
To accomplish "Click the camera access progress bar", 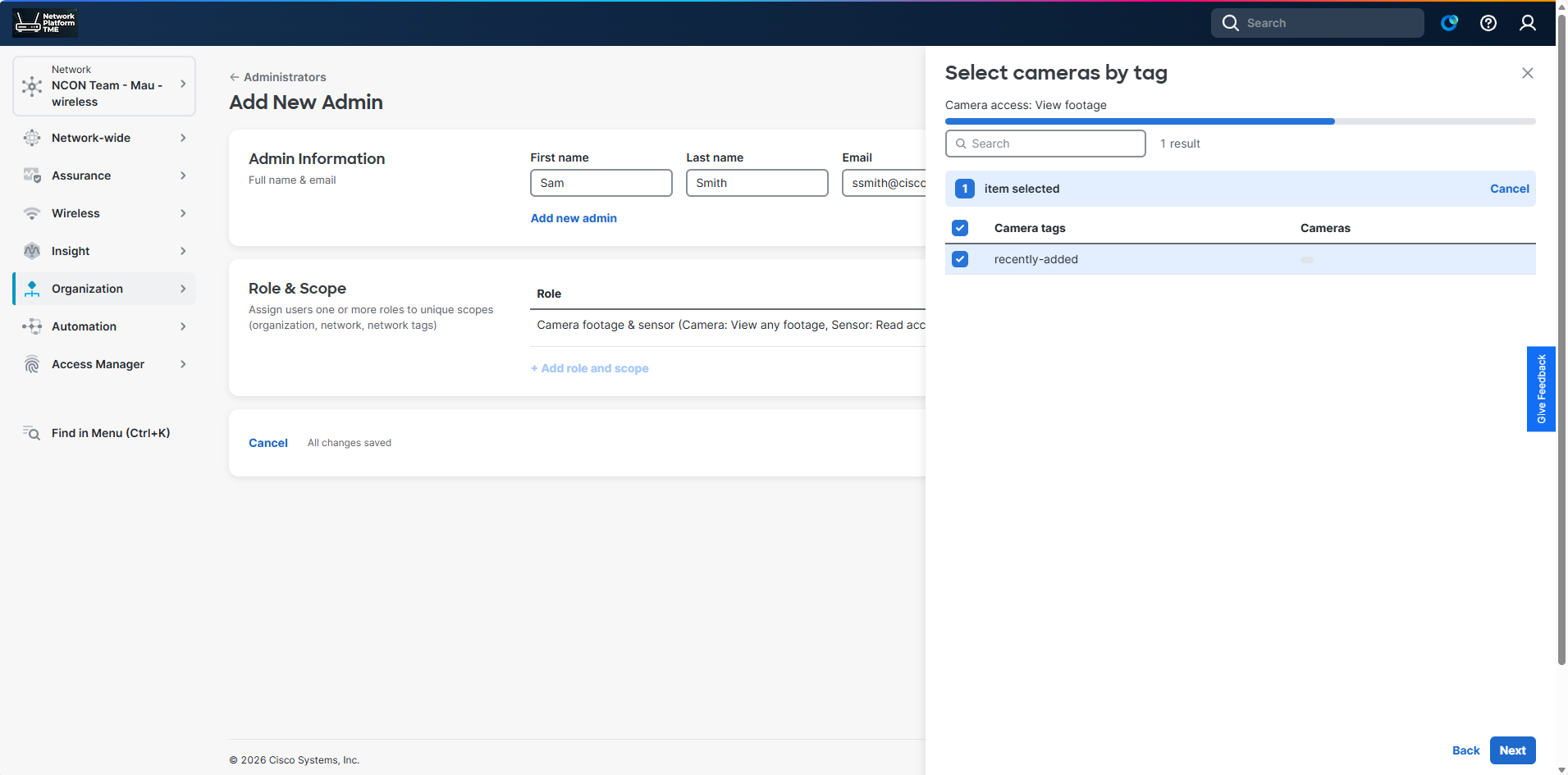I will pos(1240,121).
